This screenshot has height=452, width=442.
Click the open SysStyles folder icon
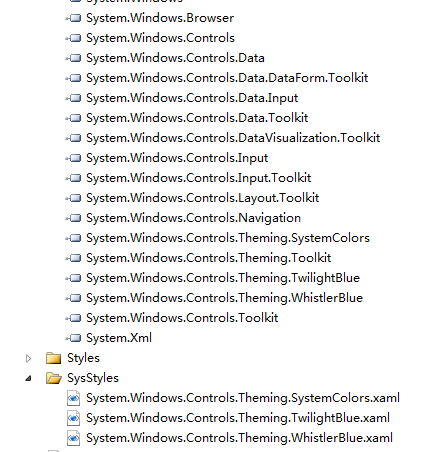[x=54, y=378]
